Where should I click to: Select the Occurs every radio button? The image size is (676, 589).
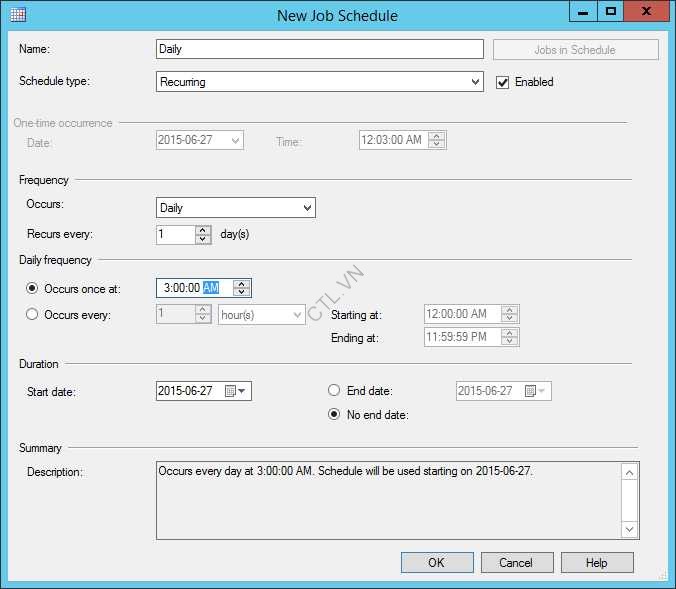point(33,315)
